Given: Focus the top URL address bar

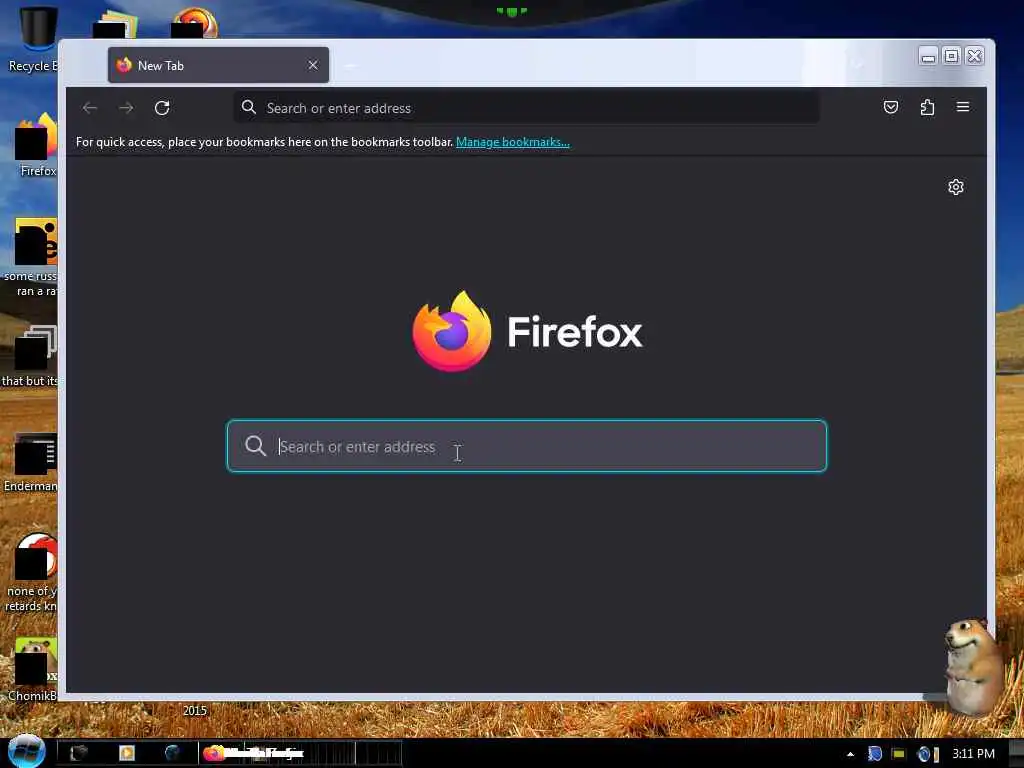Looking at the screenshot, I should (526, 108).
